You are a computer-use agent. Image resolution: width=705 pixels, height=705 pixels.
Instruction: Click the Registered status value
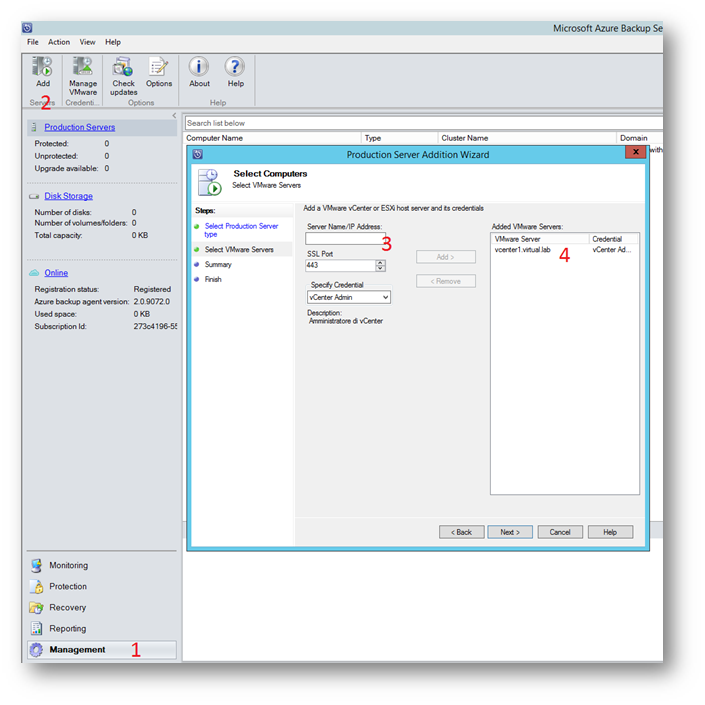152,289
